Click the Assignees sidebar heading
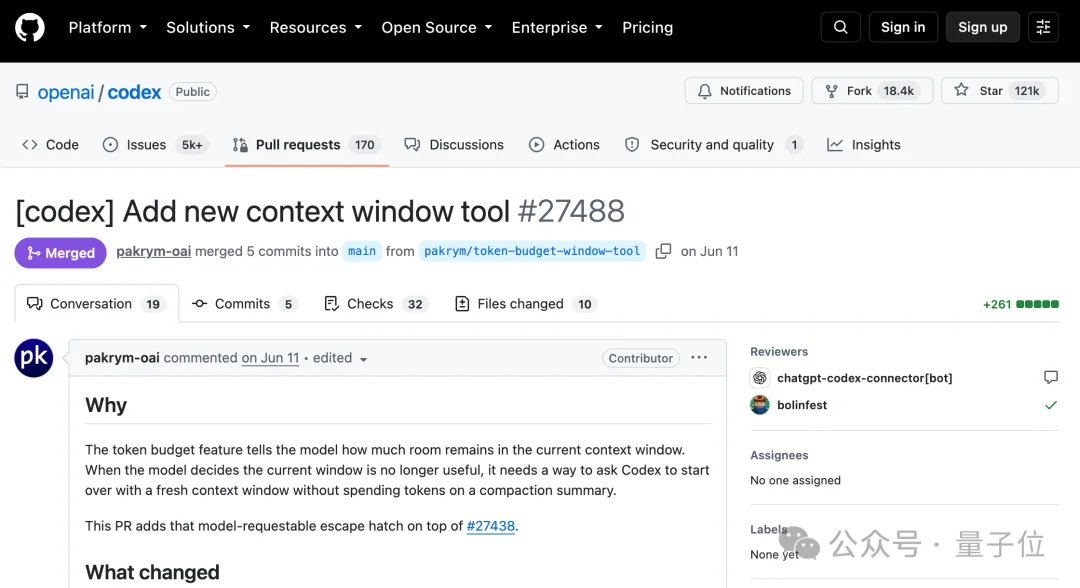Image resolution: width=1080 pixels, height=588 pixels. pyautogui.click(x=779, y=455)
